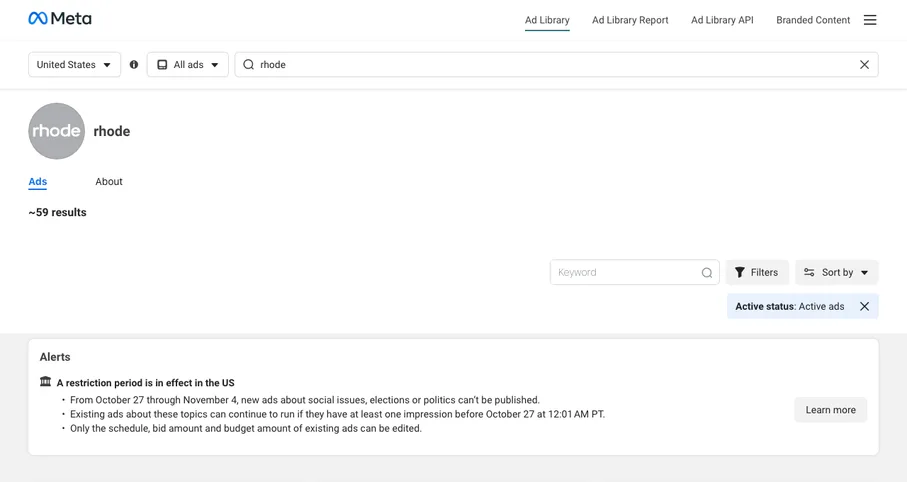Switch to the About tab
907x482 pixels.
coord(109,182)
